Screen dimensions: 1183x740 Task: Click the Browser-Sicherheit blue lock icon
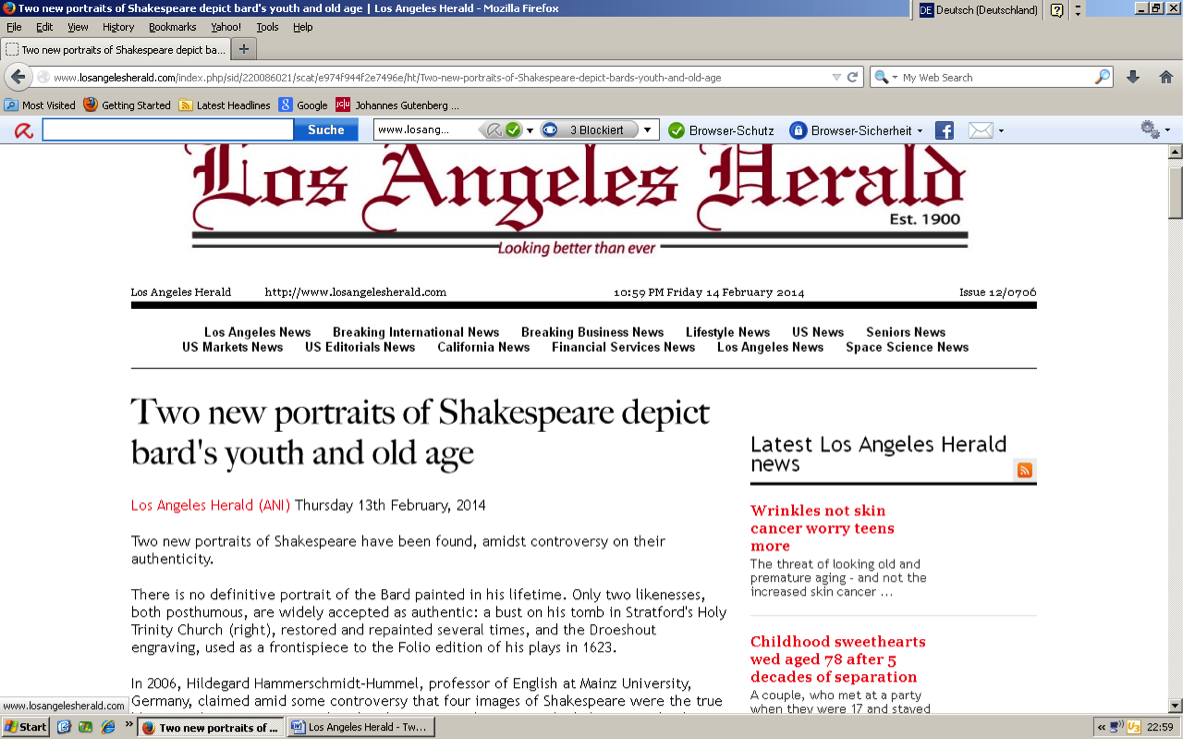coord(797,130)
